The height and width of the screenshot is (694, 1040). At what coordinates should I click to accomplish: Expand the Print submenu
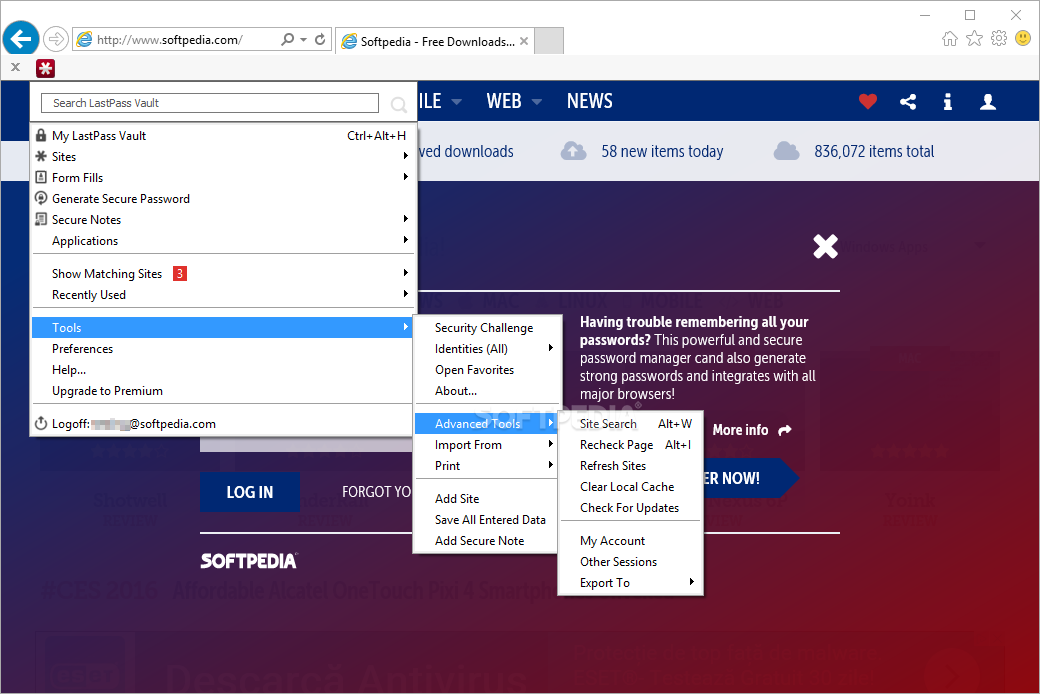click(486, 466)
